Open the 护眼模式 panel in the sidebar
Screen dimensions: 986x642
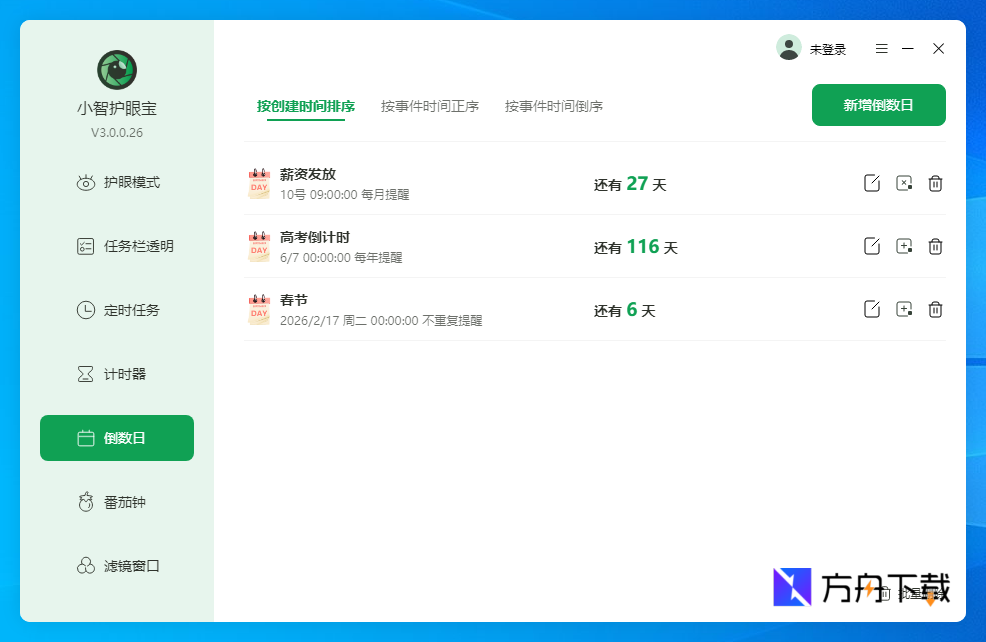click(x=116, y=182)
